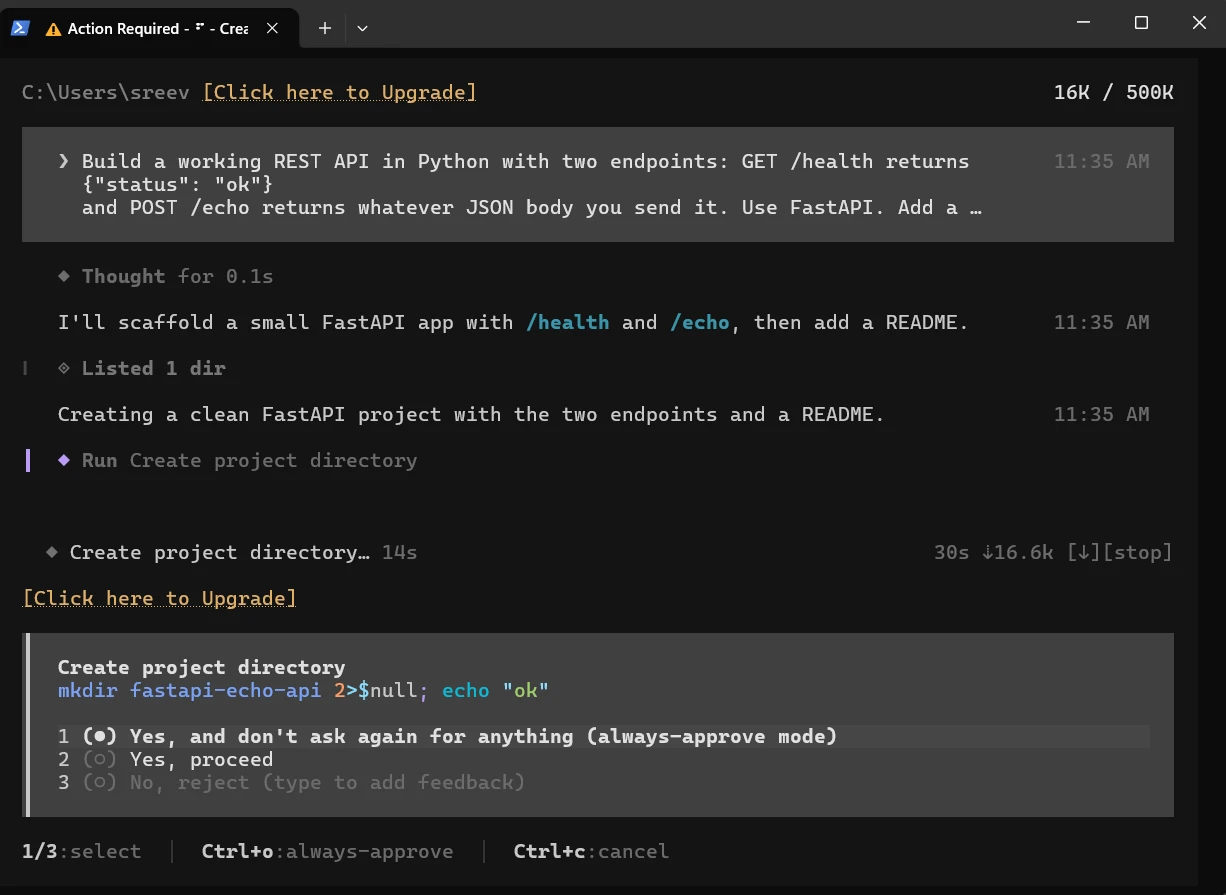
Task: Click the Ctrl+o always-approve hint
Action: pyautogui.click(x=327, y=851)
